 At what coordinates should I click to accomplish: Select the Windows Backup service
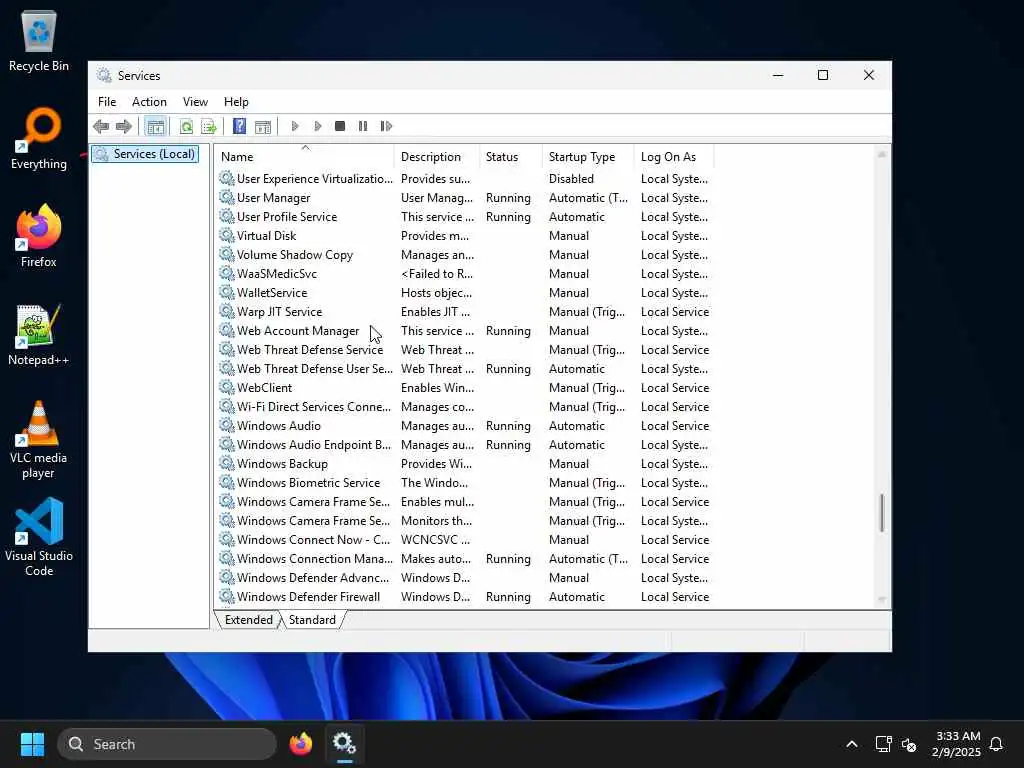464,464
